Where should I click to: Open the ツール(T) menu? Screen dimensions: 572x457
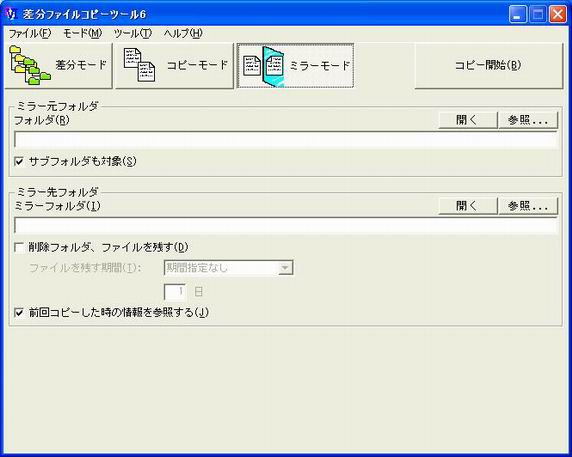tap(133, 34)
